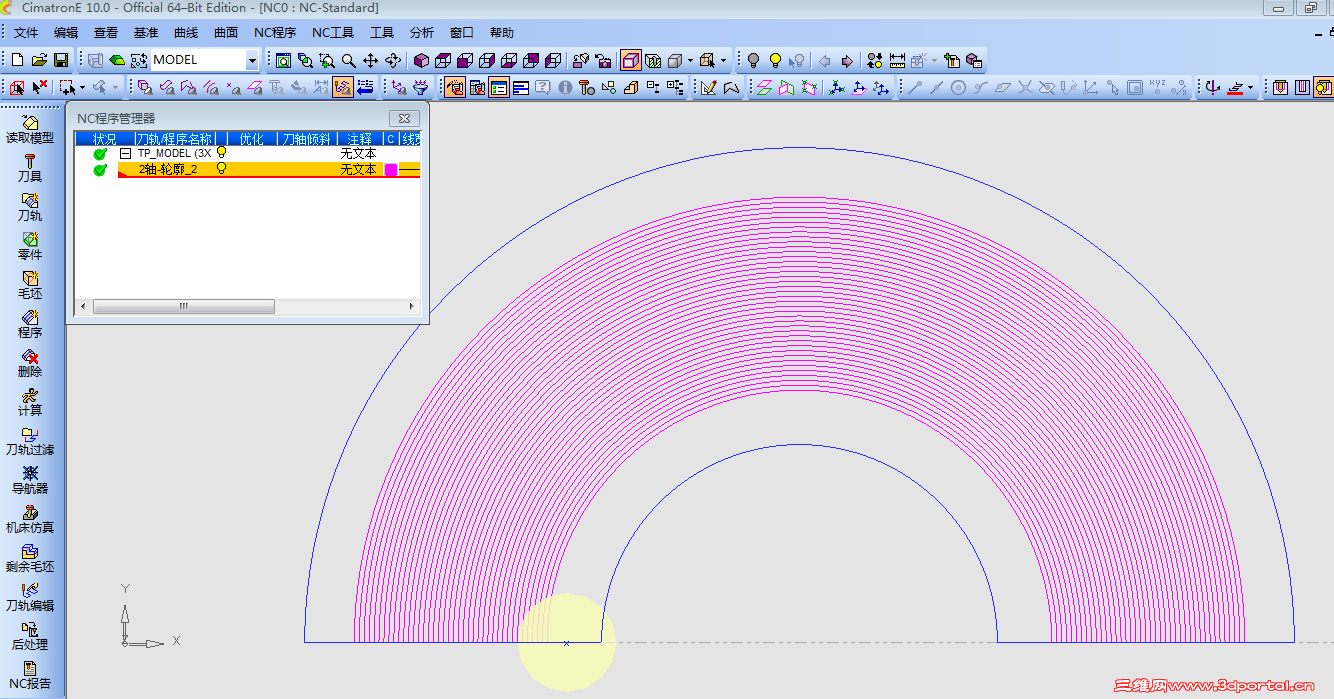The image size is (1334, 699).
Task: Click the yellow light bulb icon in the toolbar
Action: pyautogui.click(x=775, y=60)
